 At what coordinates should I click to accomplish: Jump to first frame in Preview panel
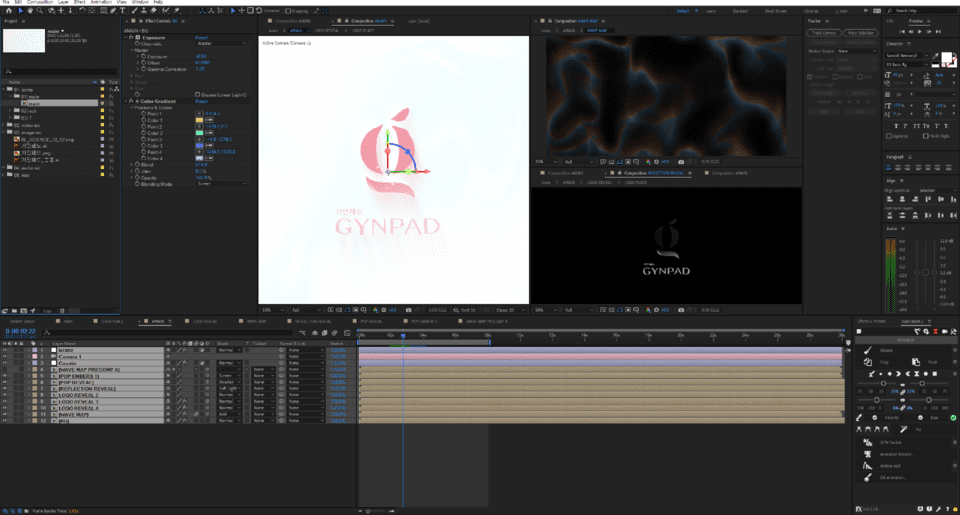pos(902,31)
